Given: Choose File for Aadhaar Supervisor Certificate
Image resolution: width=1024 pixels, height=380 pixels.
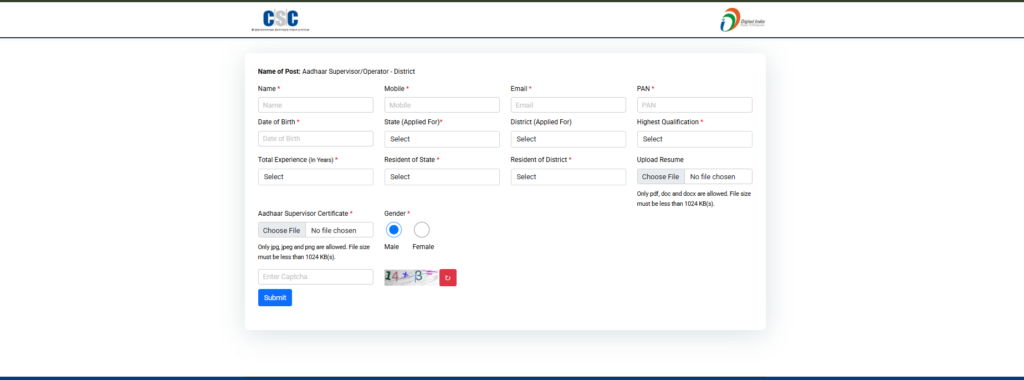Looking at the screenshot, I should point(281,230).
